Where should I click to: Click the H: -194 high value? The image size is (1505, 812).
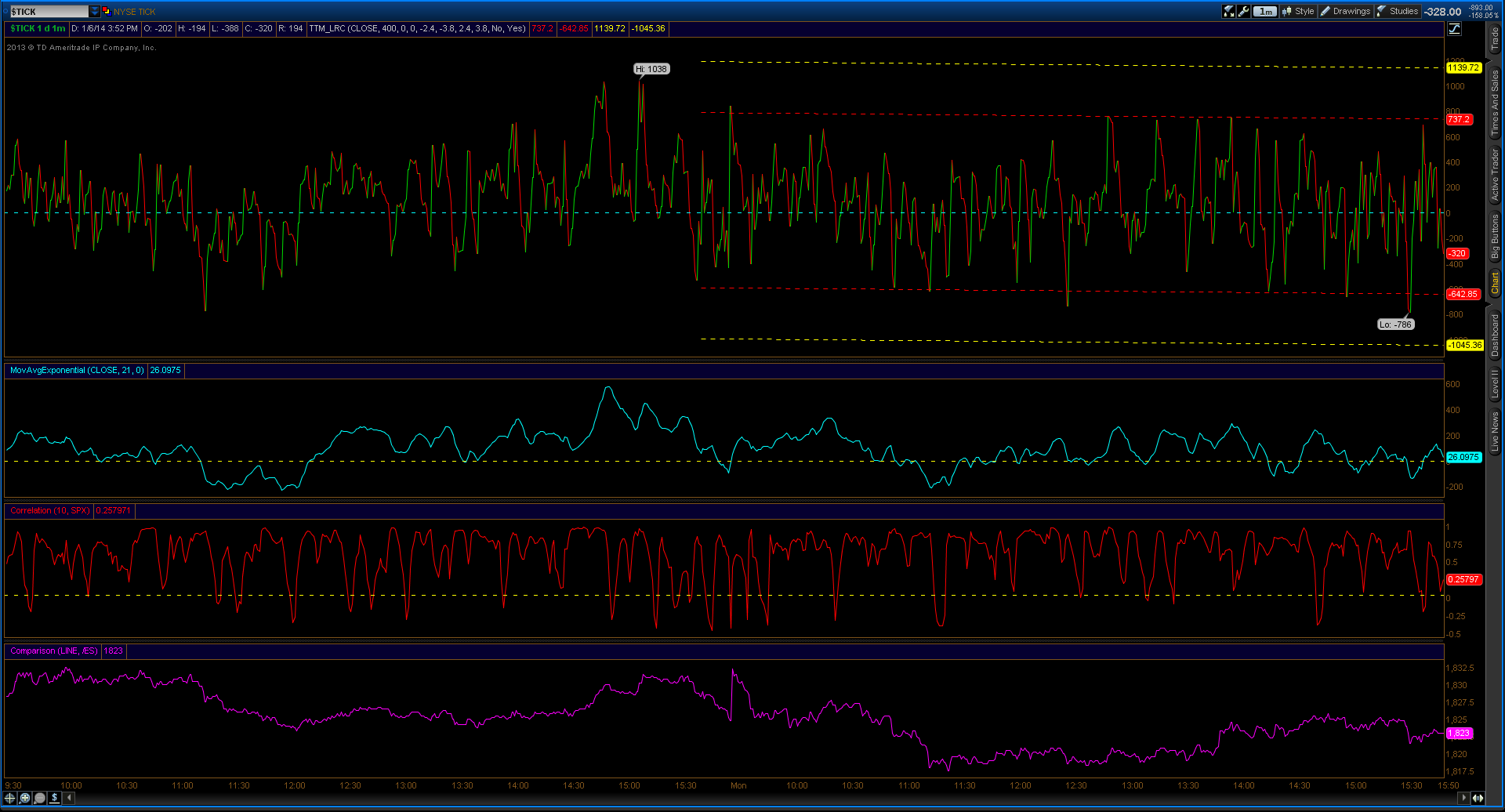point(192,28)
